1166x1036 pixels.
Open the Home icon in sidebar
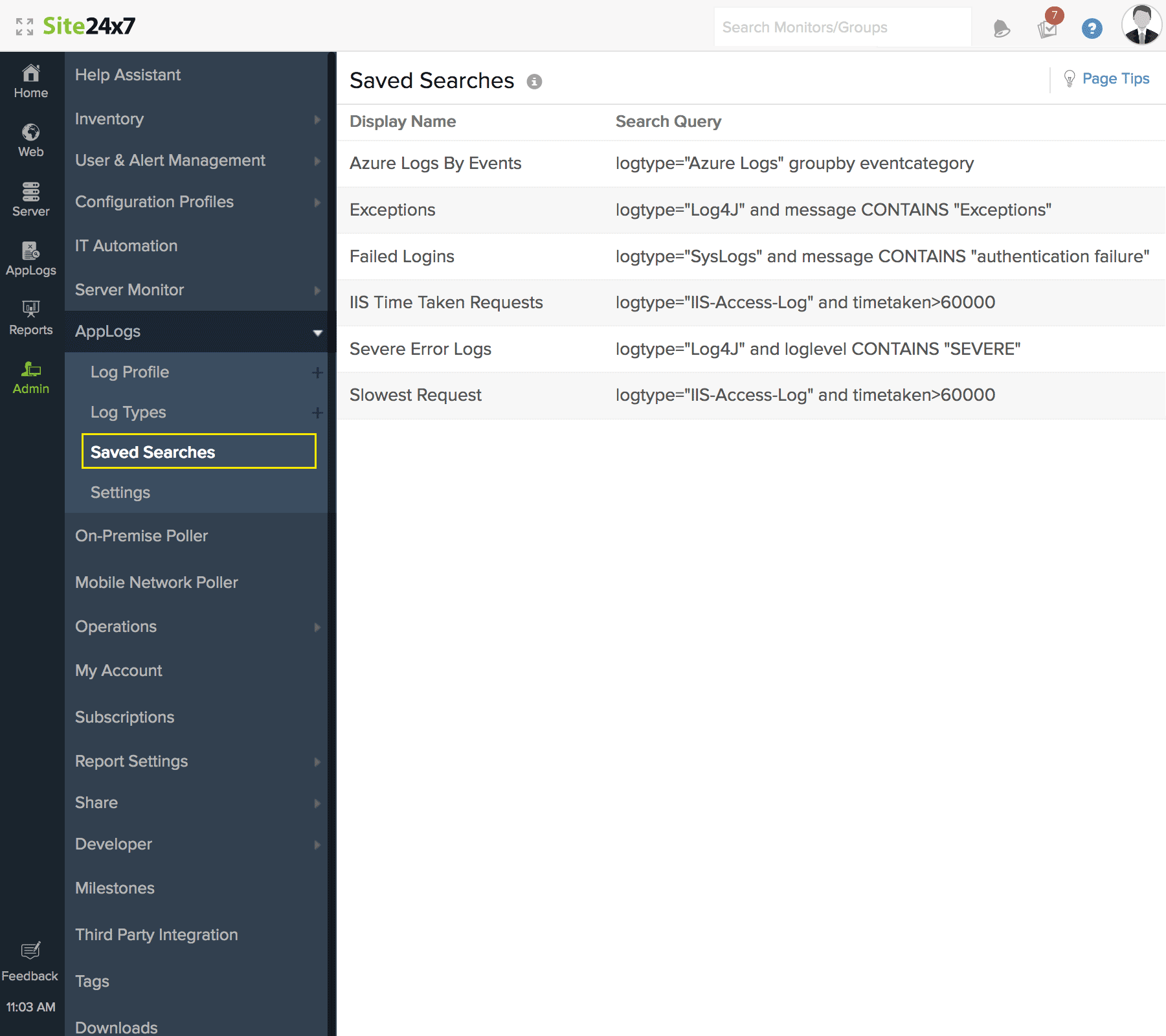pyautogui.click(x=30, y=76)
